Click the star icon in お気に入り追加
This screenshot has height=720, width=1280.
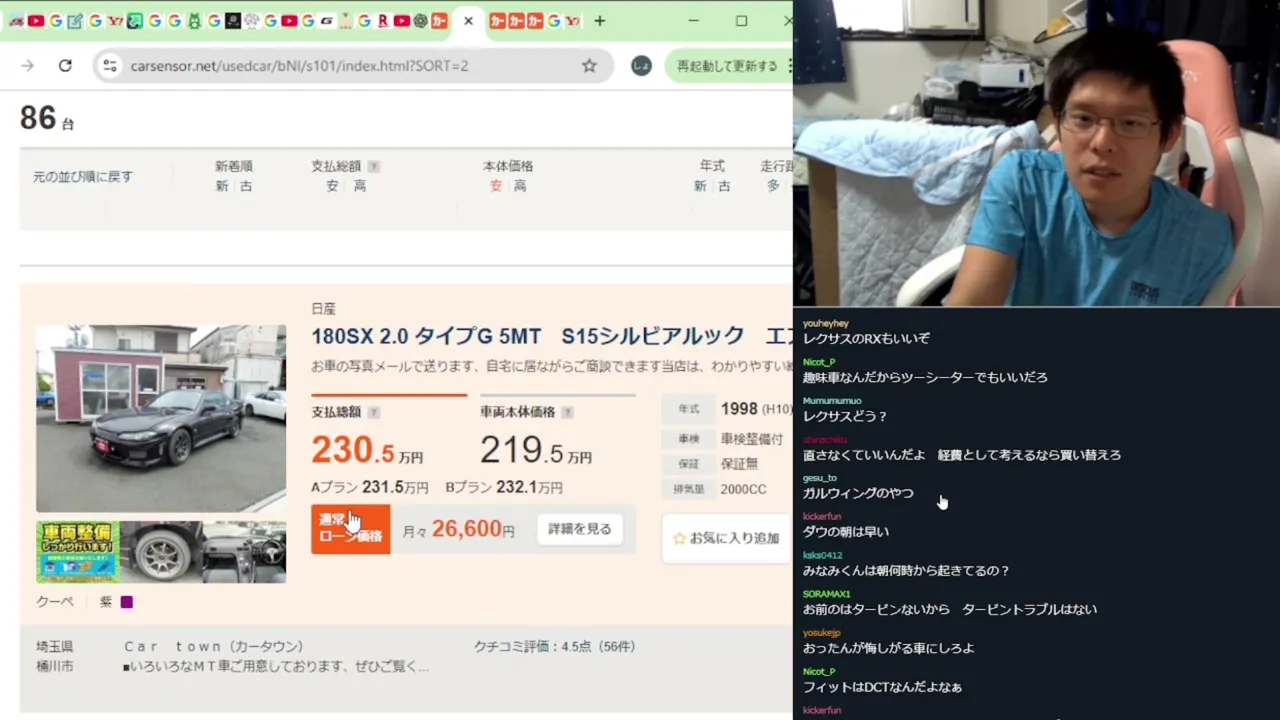[680, 538]
